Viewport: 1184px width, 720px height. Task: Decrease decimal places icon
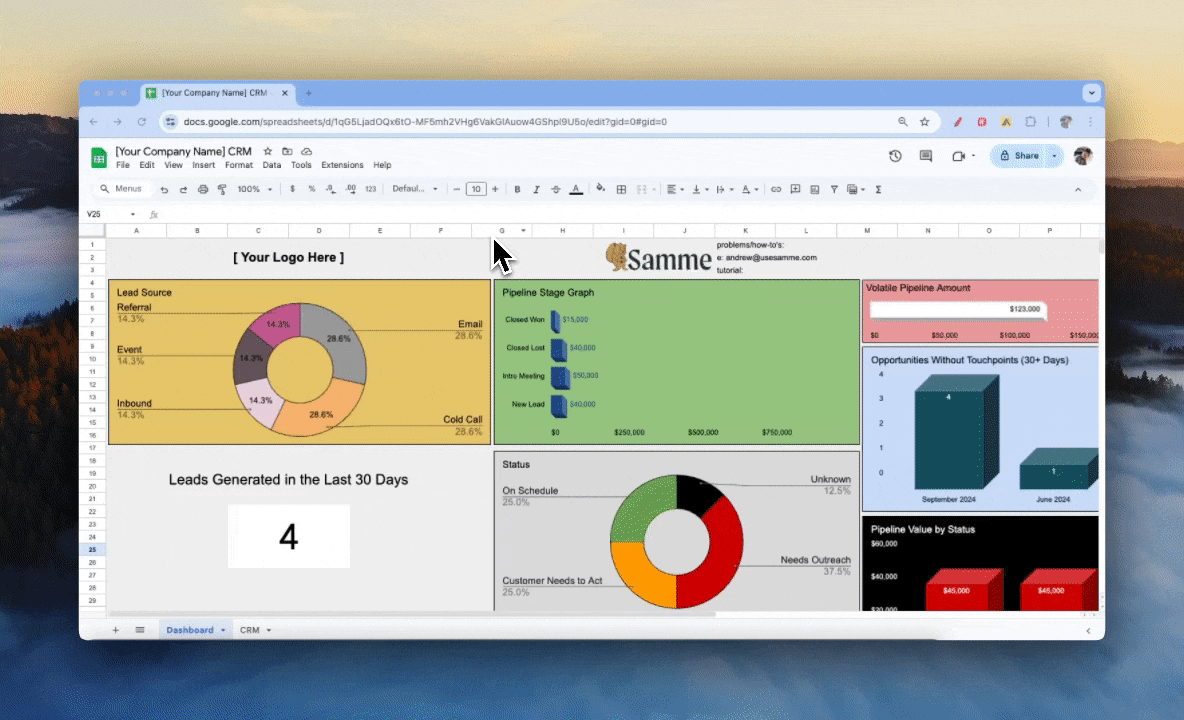(x=331, y=189)
